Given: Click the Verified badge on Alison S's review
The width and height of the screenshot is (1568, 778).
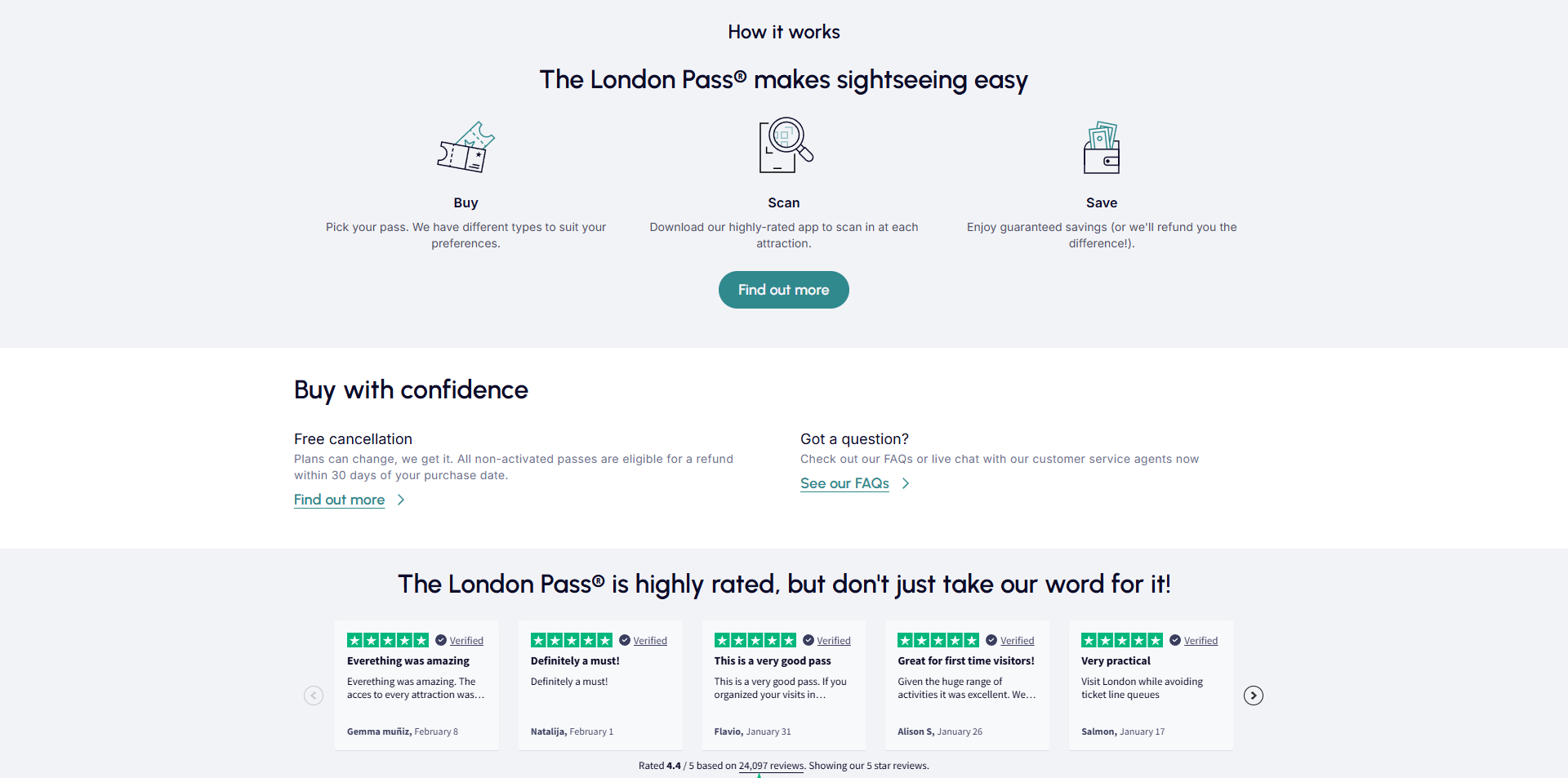Looking at the screenshot, I should [990, 641].
